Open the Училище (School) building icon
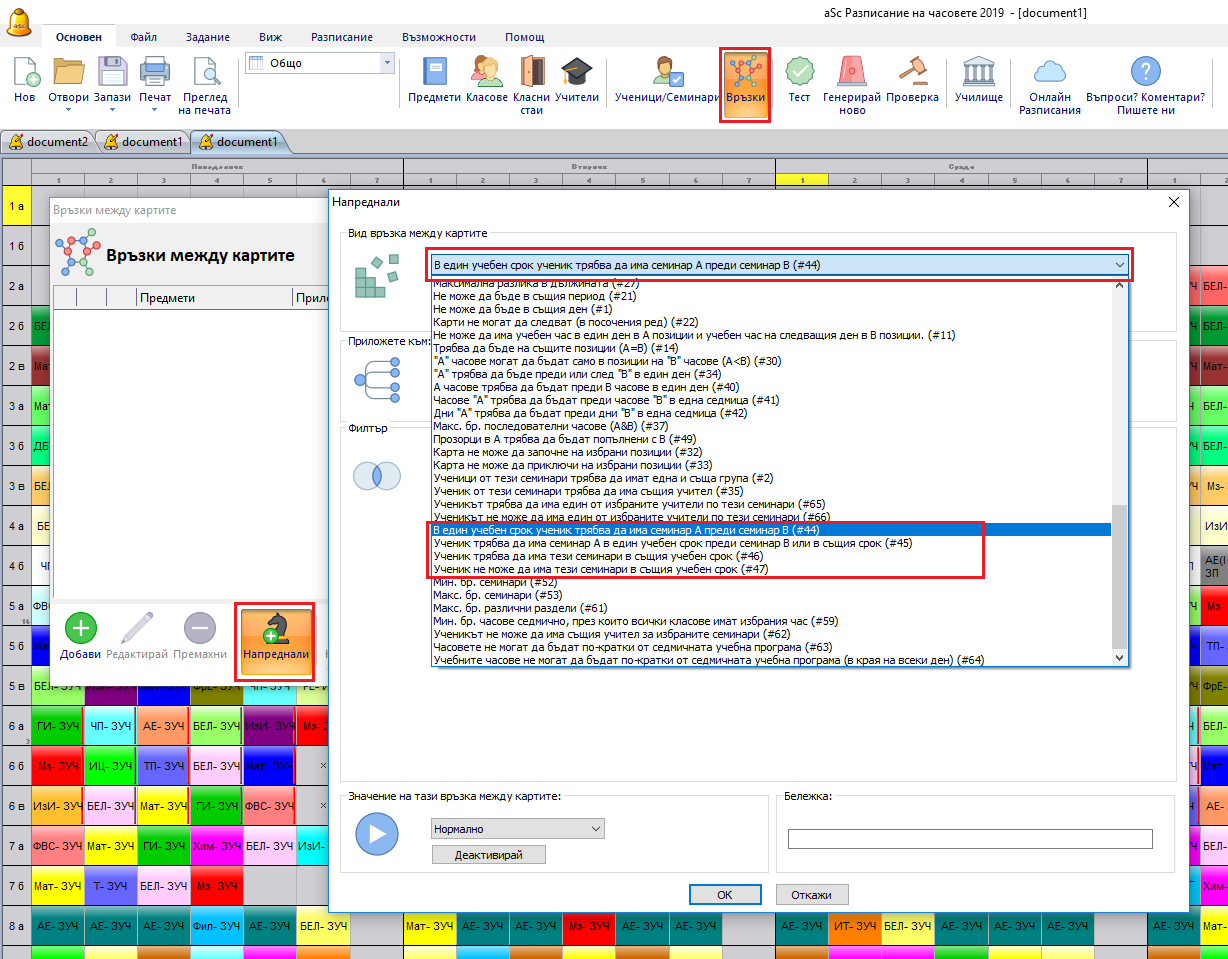The image size is (1228, 959). point(978,73)
